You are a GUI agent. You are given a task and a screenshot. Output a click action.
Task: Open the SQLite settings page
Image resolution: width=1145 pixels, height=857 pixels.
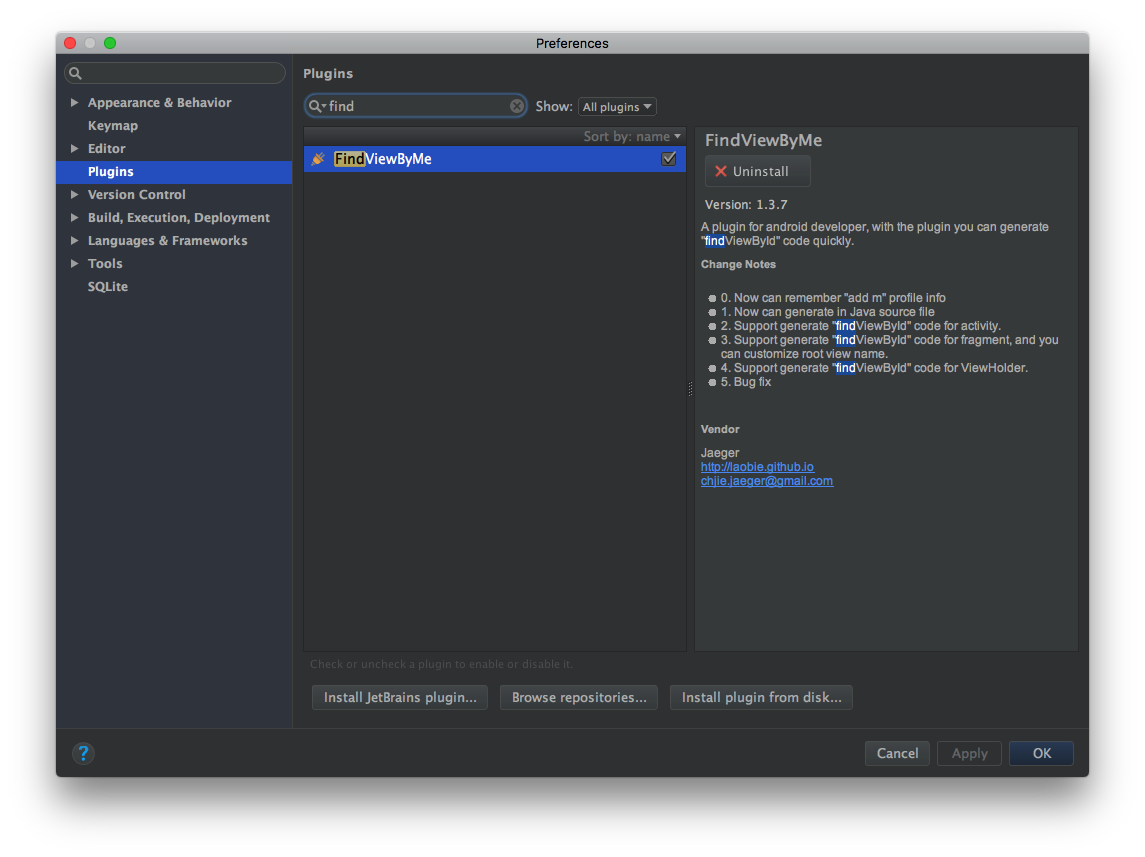(108, 287)
